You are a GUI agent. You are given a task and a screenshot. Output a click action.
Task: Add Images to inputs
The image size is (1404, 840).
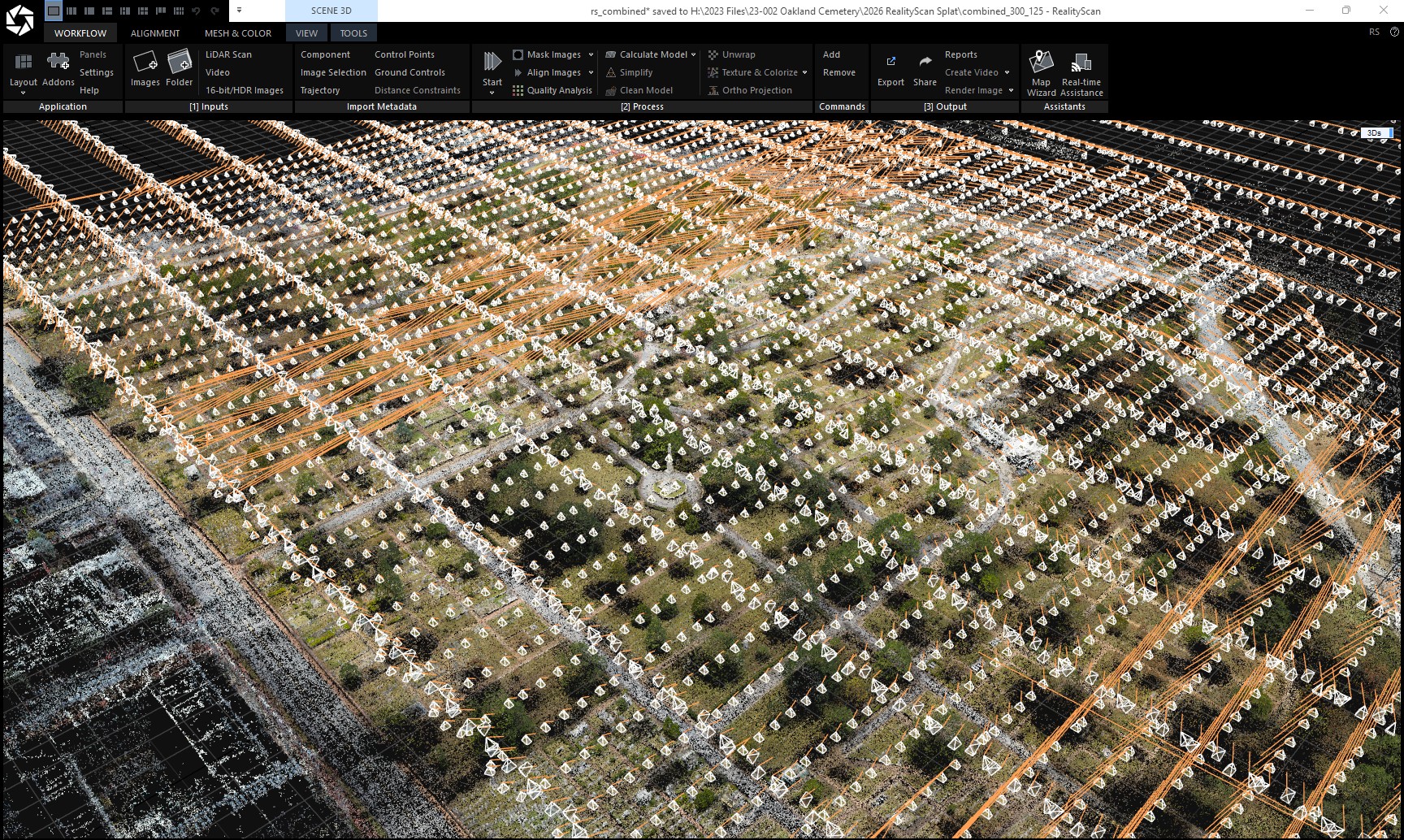145,68
